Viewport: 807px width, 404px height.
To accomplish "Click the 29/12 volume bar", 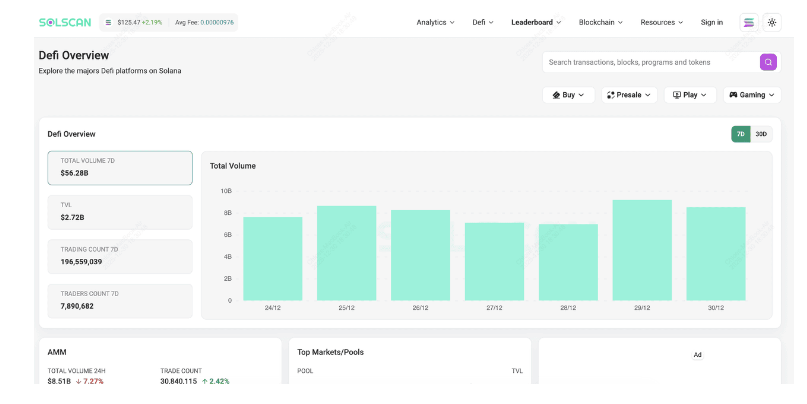I will click(642, 250).
